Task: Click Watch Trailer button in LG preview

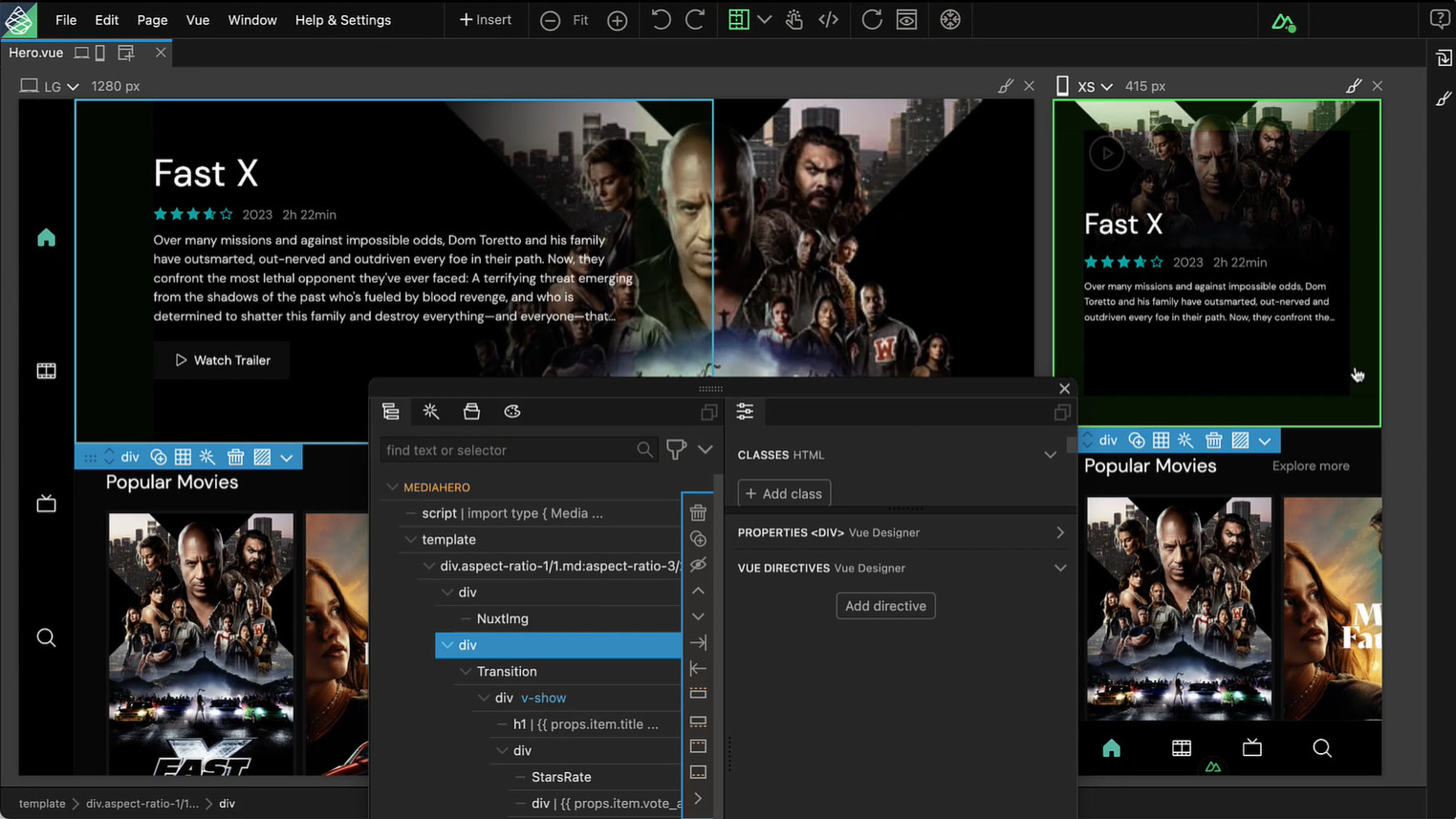Action: pos(222,360)
